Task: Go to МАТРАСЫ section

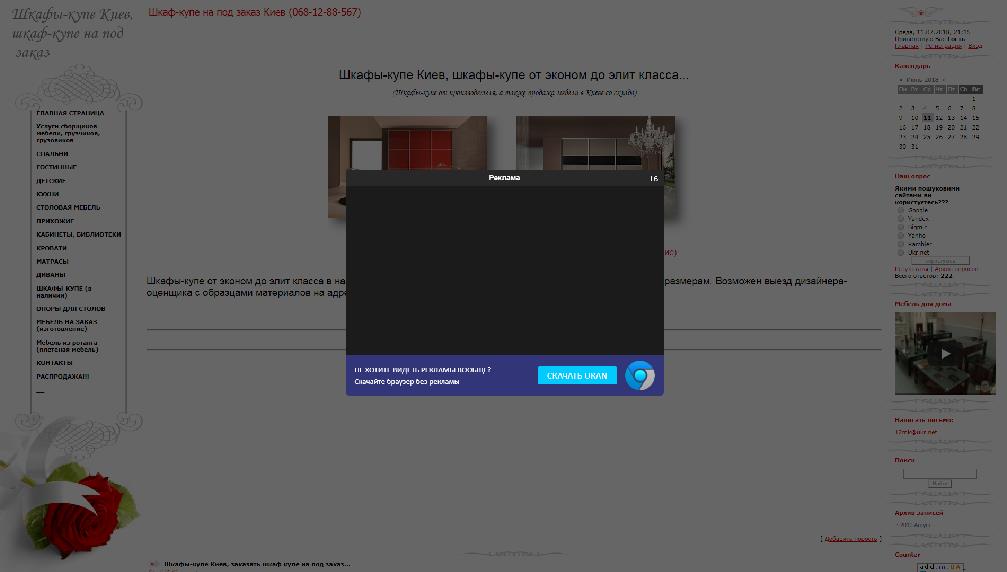Action: tap(52, 261)
